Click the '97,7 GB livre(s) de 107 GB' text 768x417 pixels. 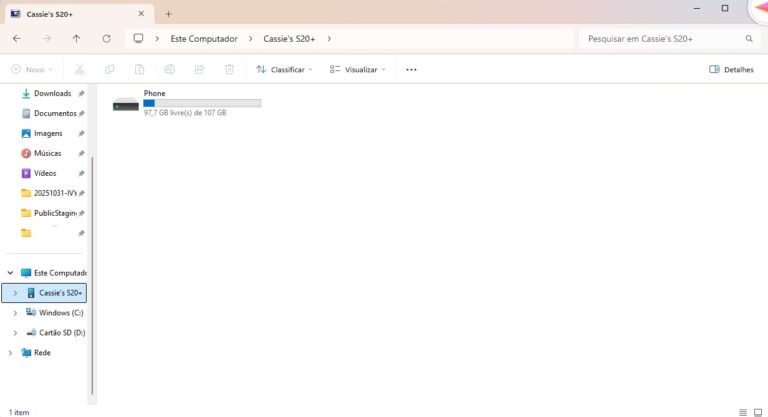[185, 113]
